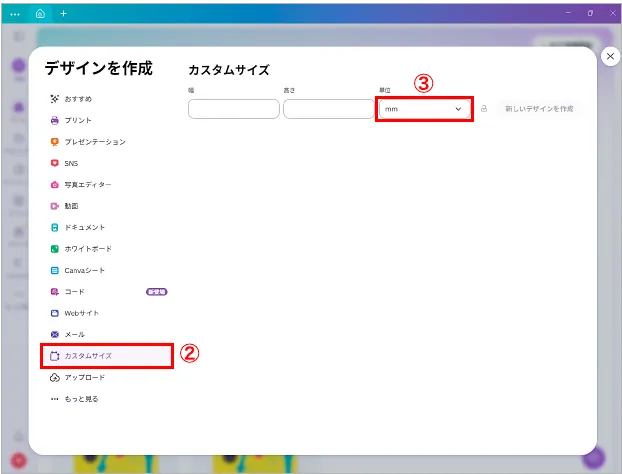This screenshot has height=474, width=622.
Task: Click the camera icon for 写真エディター
Action: click(55, 184)
